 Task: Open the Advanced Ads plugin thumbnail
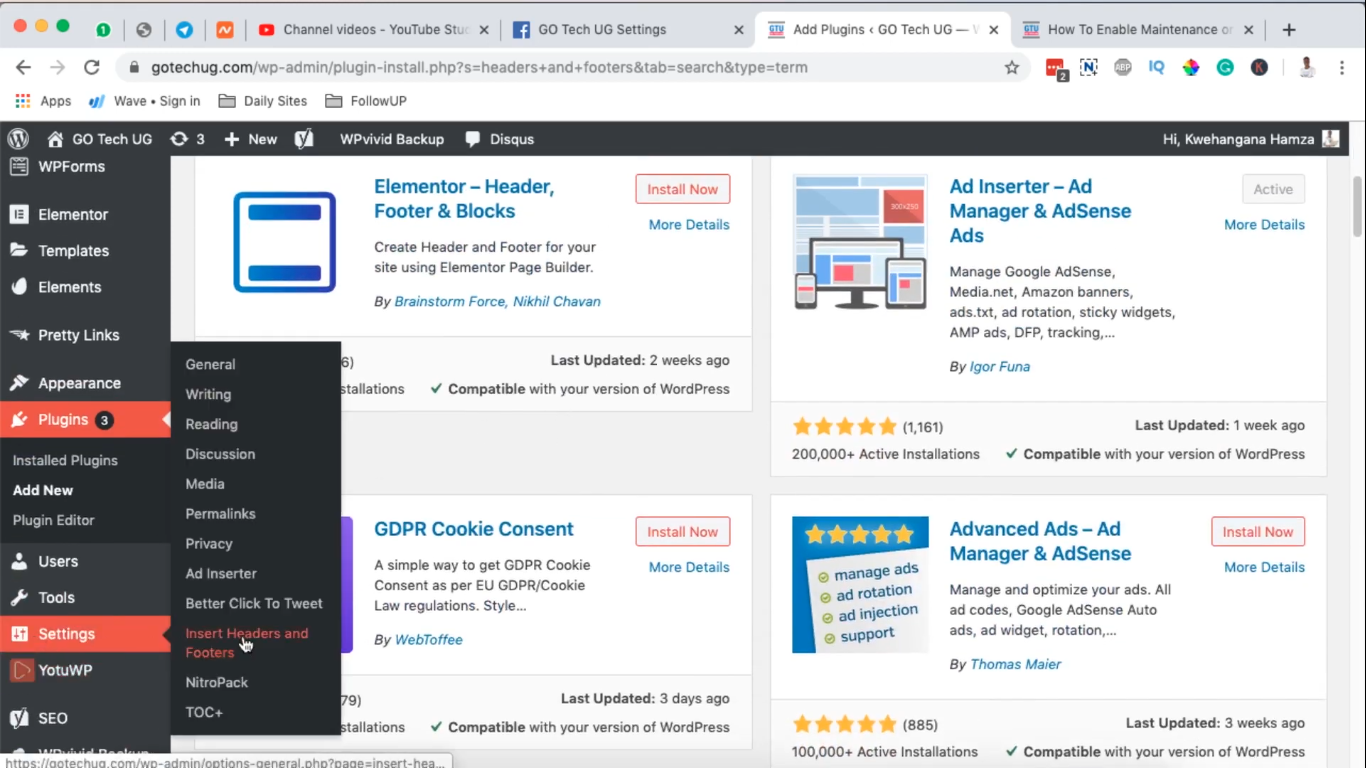(x=860, y=585)
